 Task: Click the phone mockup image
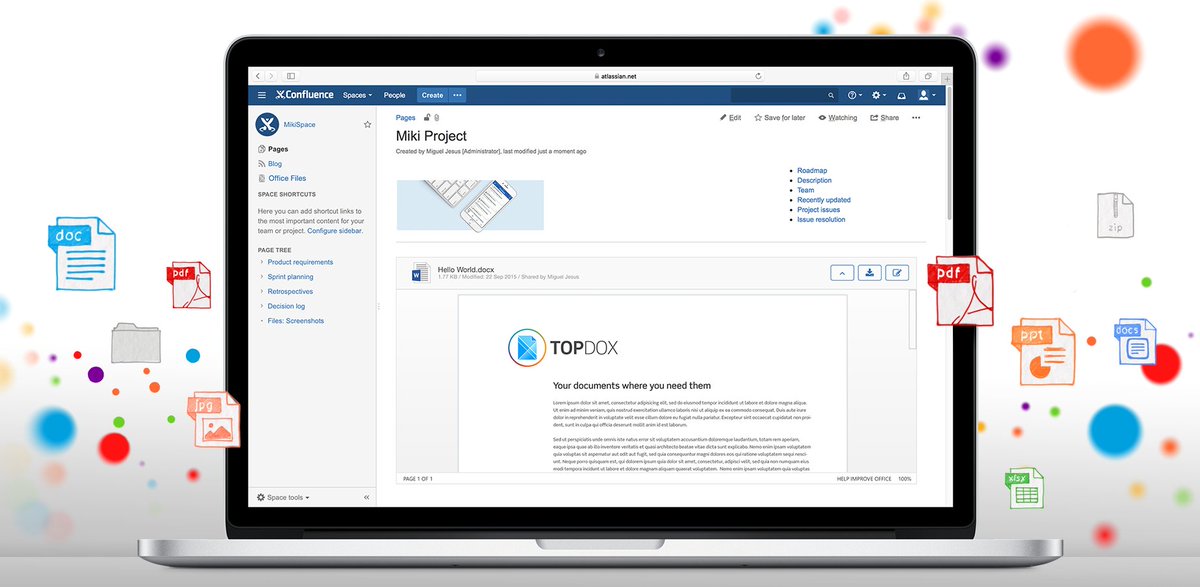470,205
